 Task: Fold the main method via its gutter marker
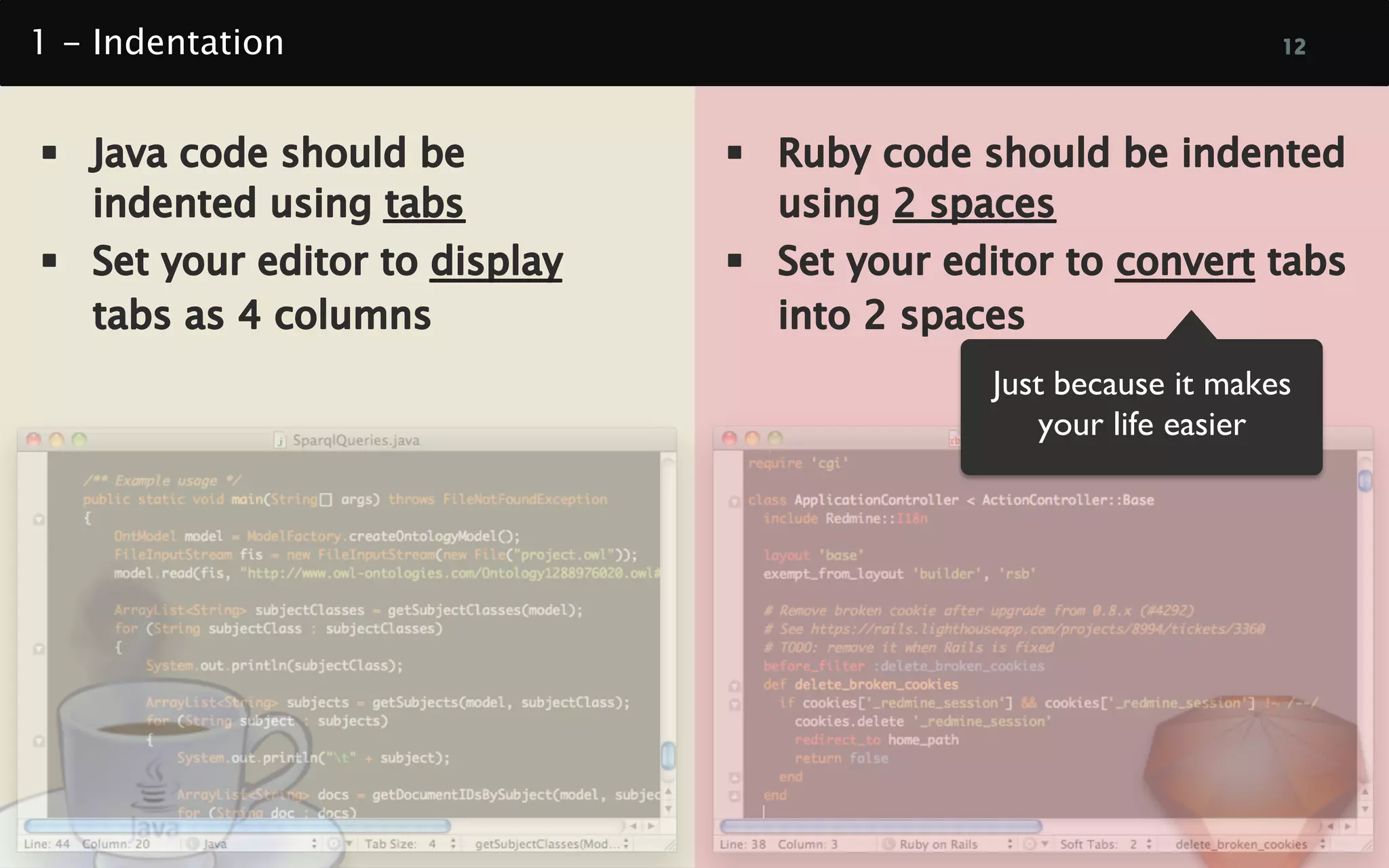(39, 519)
